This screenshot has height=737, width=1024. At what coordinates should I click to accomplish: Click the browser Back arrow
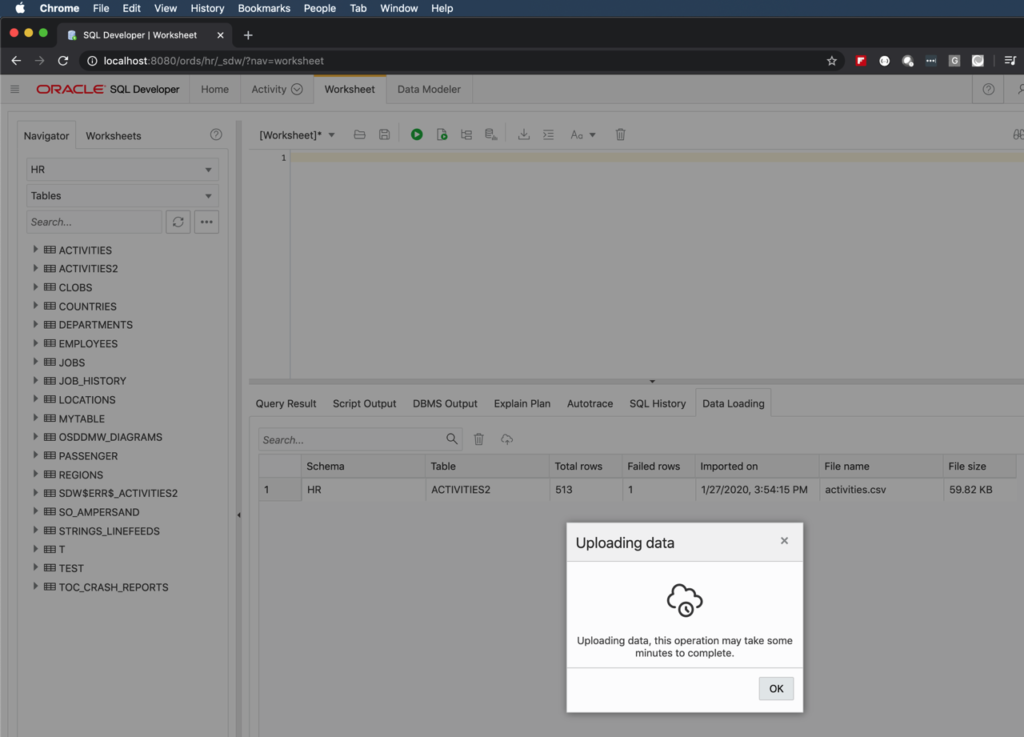16,61
